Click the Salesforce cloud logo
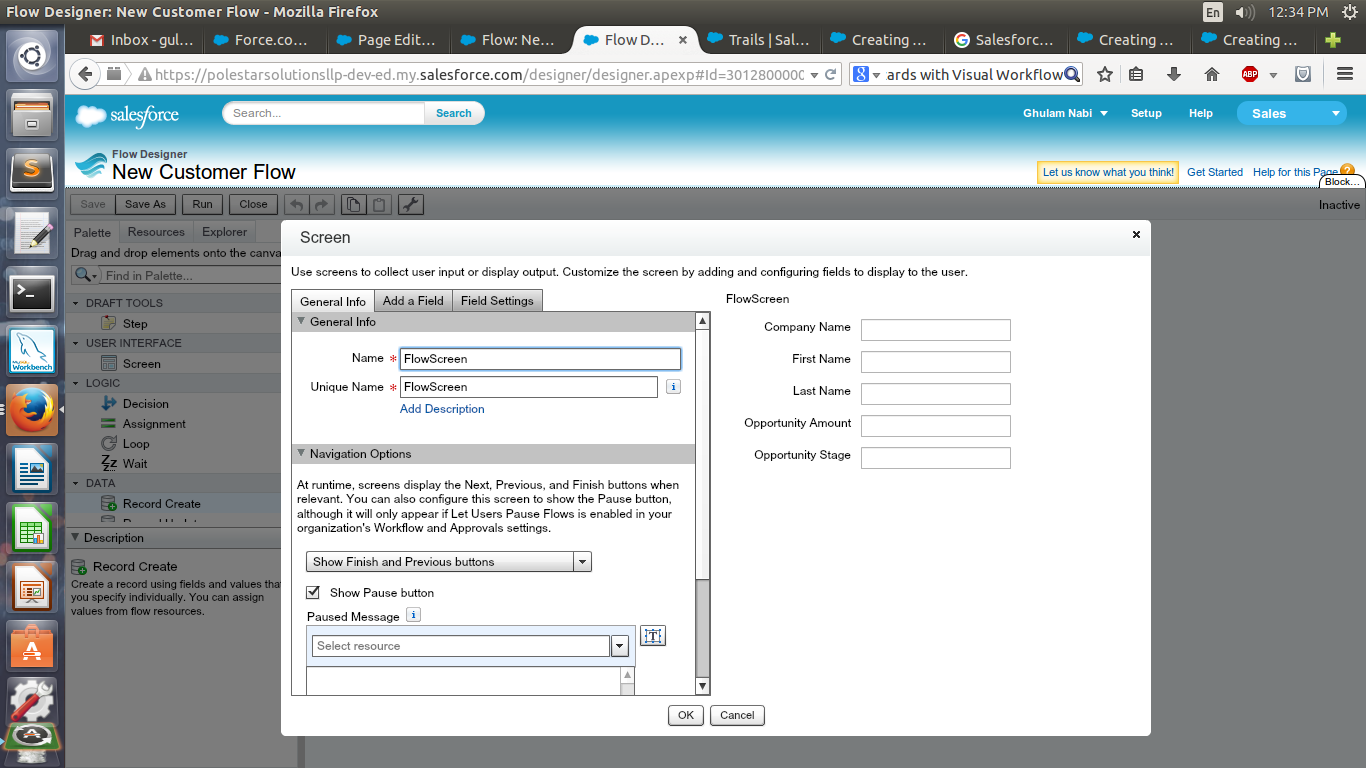The height and width of the screenshot is (768, 1366). [x=127, y=115]
